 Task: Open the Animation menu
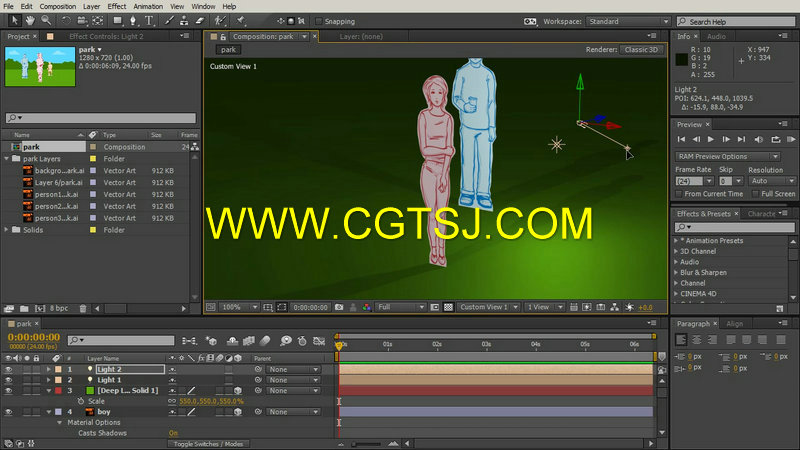point(148,6)
